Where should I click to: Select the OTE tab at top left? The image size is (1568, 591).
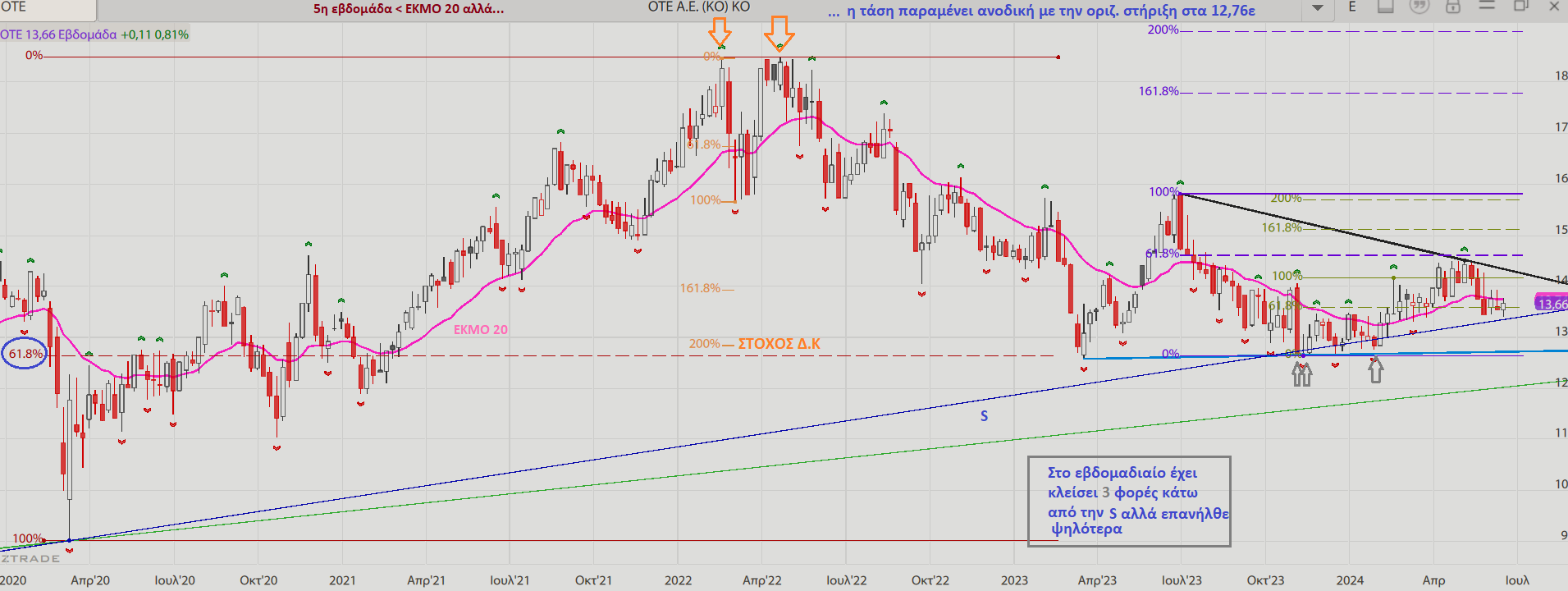click(x=48, y=8)
